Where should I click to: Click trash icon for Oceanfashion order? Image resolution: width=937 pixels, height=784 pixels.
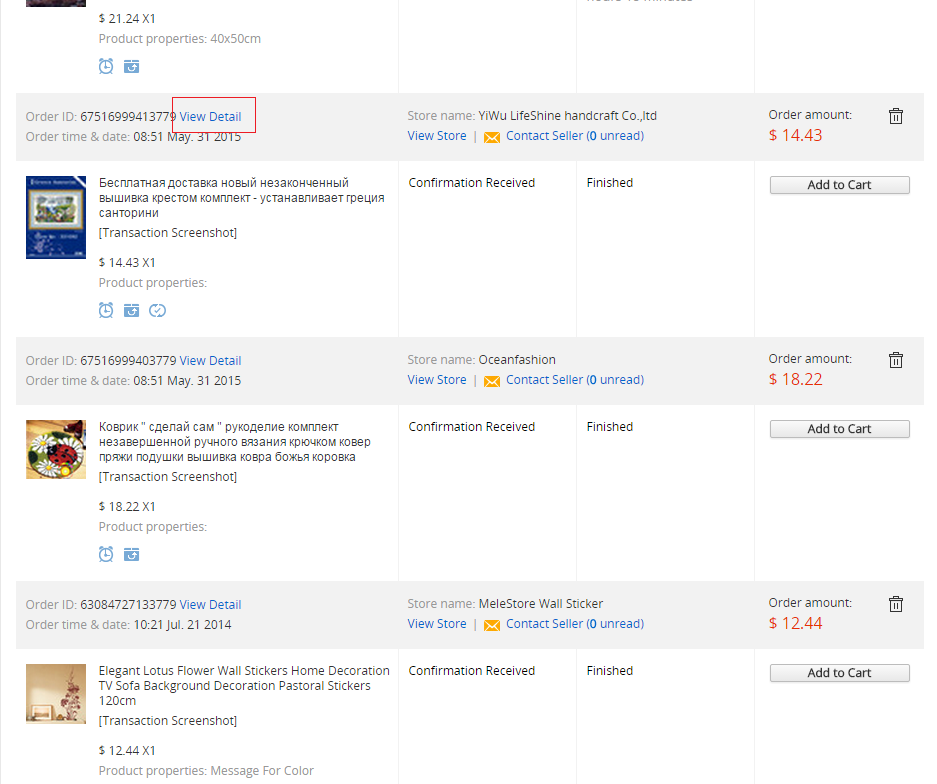click(x=895, y=360)
